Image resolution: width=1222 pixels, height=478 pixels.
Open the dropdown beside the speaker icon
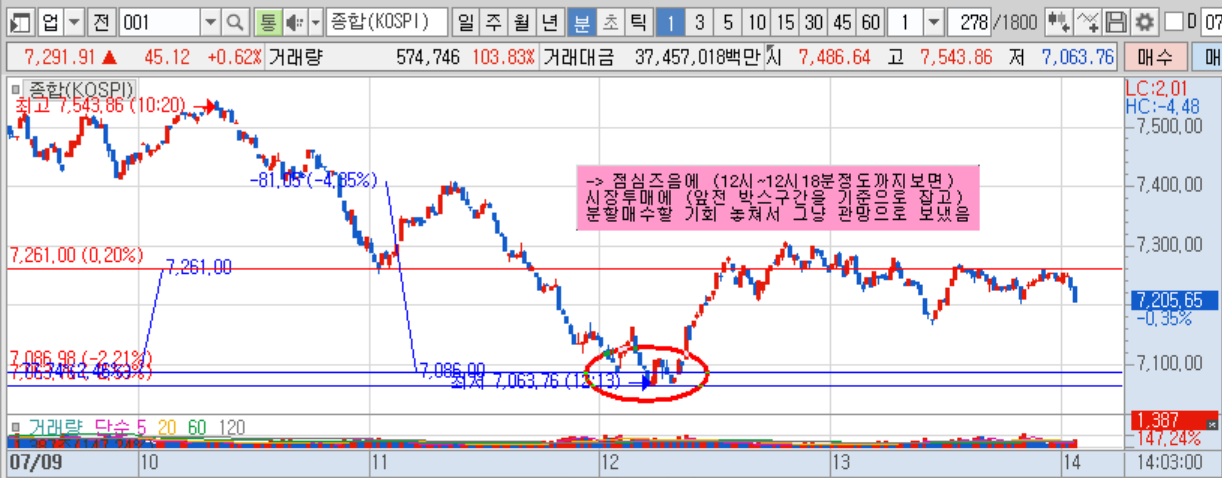click(316, 22)
